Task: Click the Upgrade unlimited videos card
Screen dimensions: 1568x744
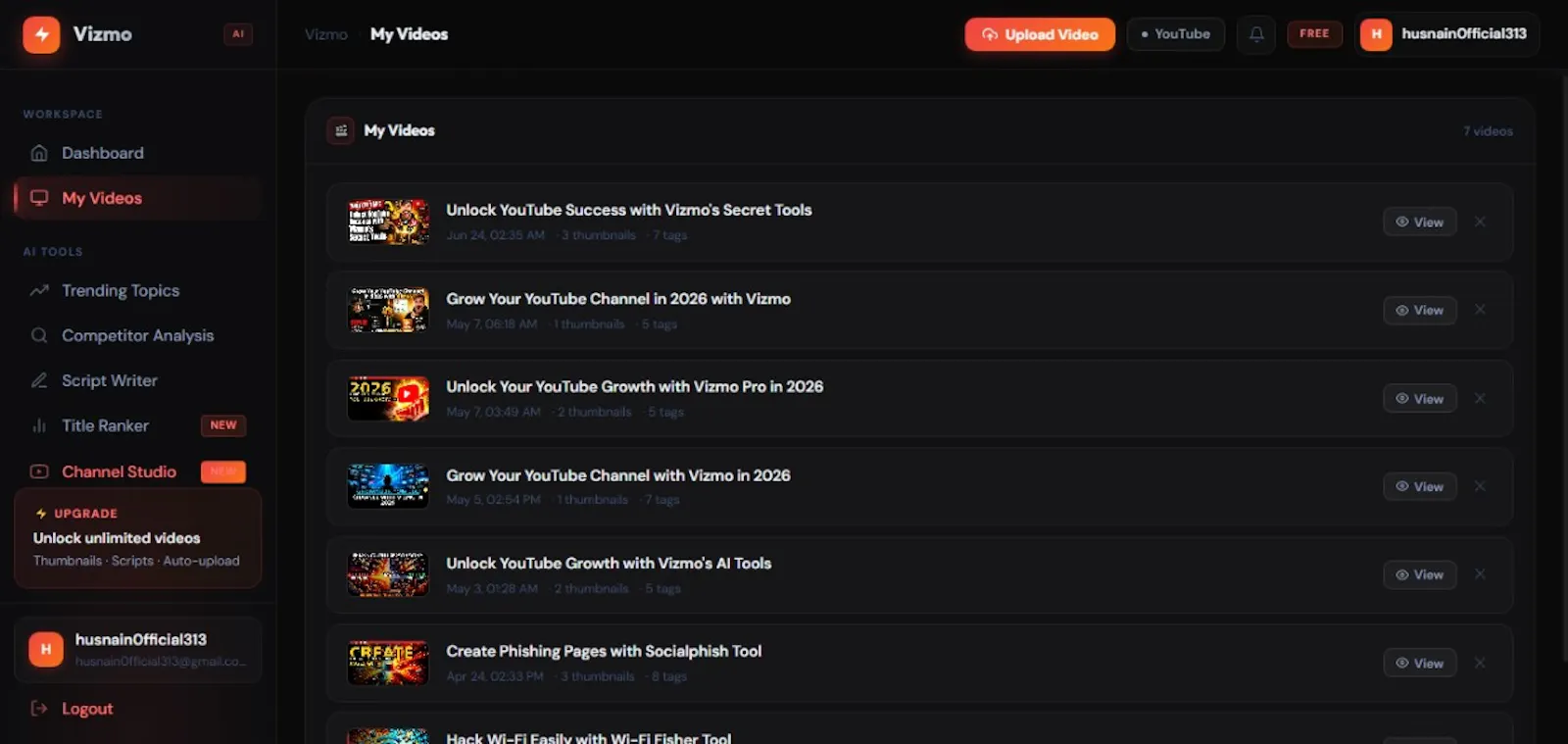Action: [137, 538]
